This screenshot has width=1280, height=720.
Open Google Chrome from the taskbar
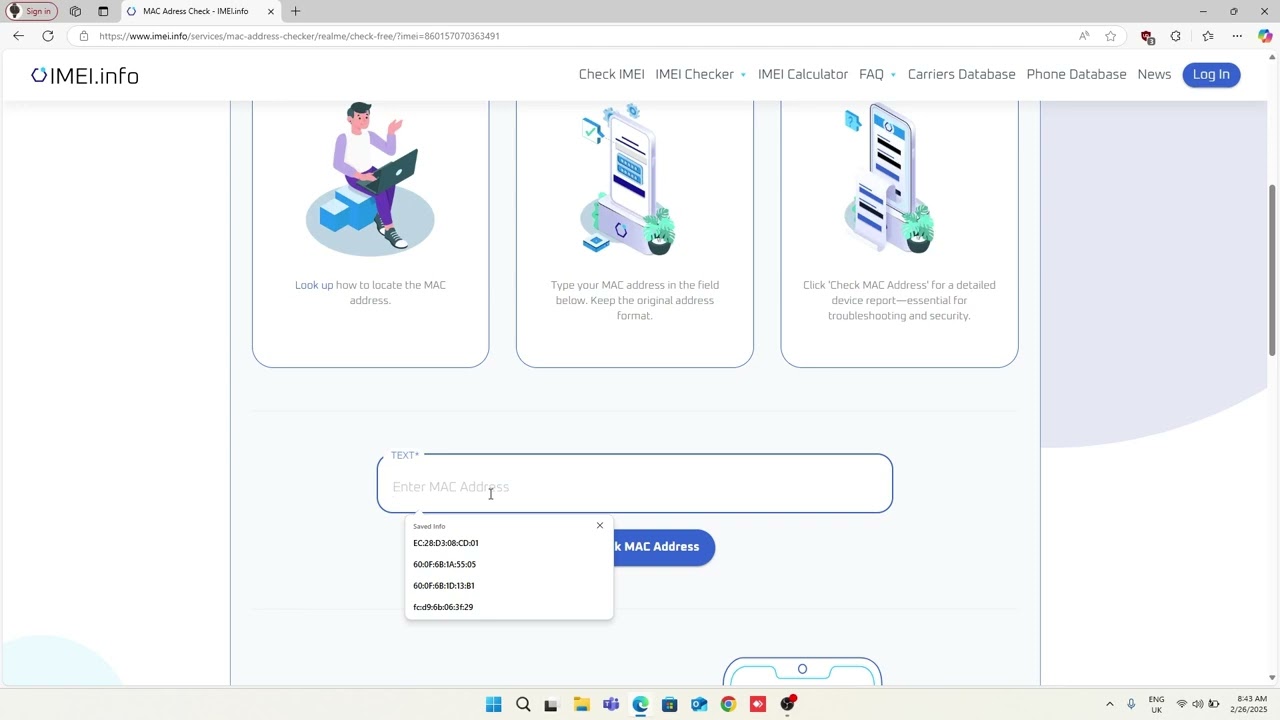point(728,704)
